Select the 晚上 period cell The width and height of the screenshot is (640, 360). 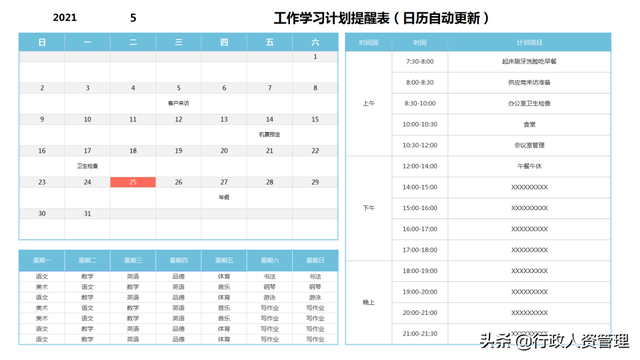[369, 302]
